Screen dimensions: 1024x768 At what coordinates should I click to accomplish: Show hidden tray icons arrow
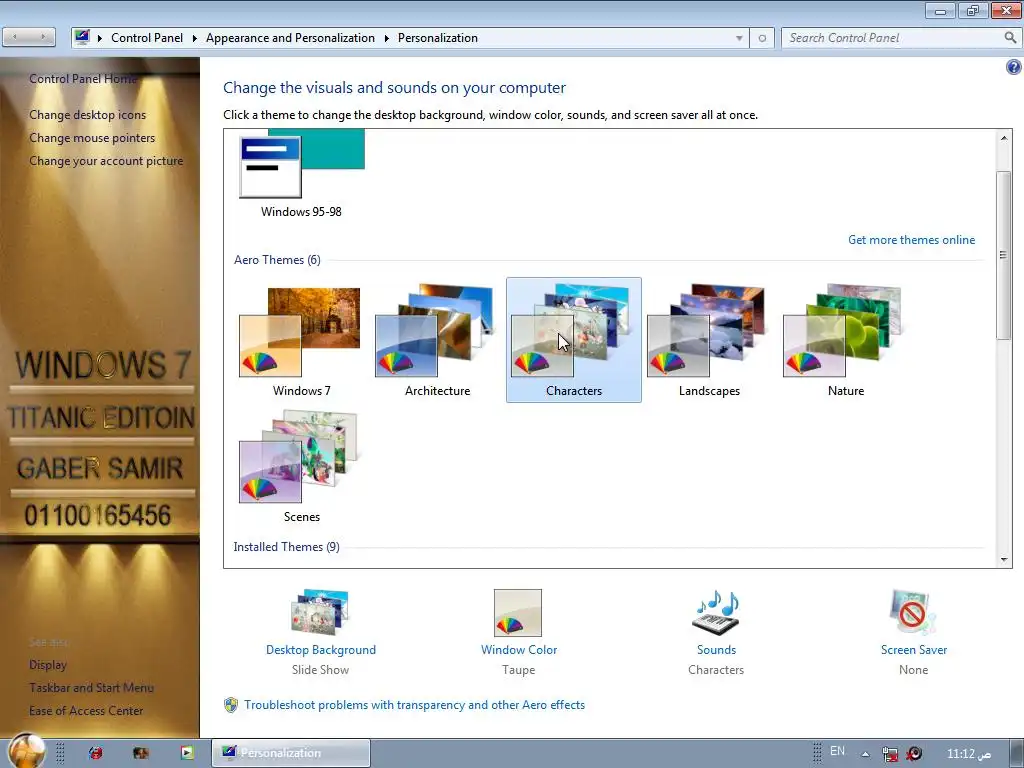(x=865, y=754)
